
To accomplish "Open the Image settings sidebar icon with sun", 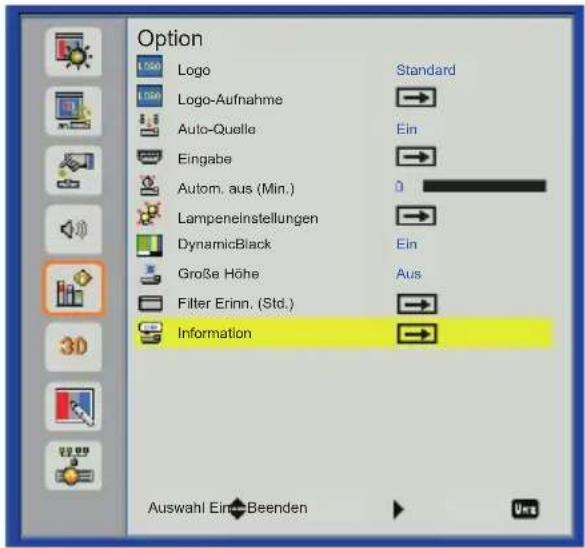I will pos(73,51).
